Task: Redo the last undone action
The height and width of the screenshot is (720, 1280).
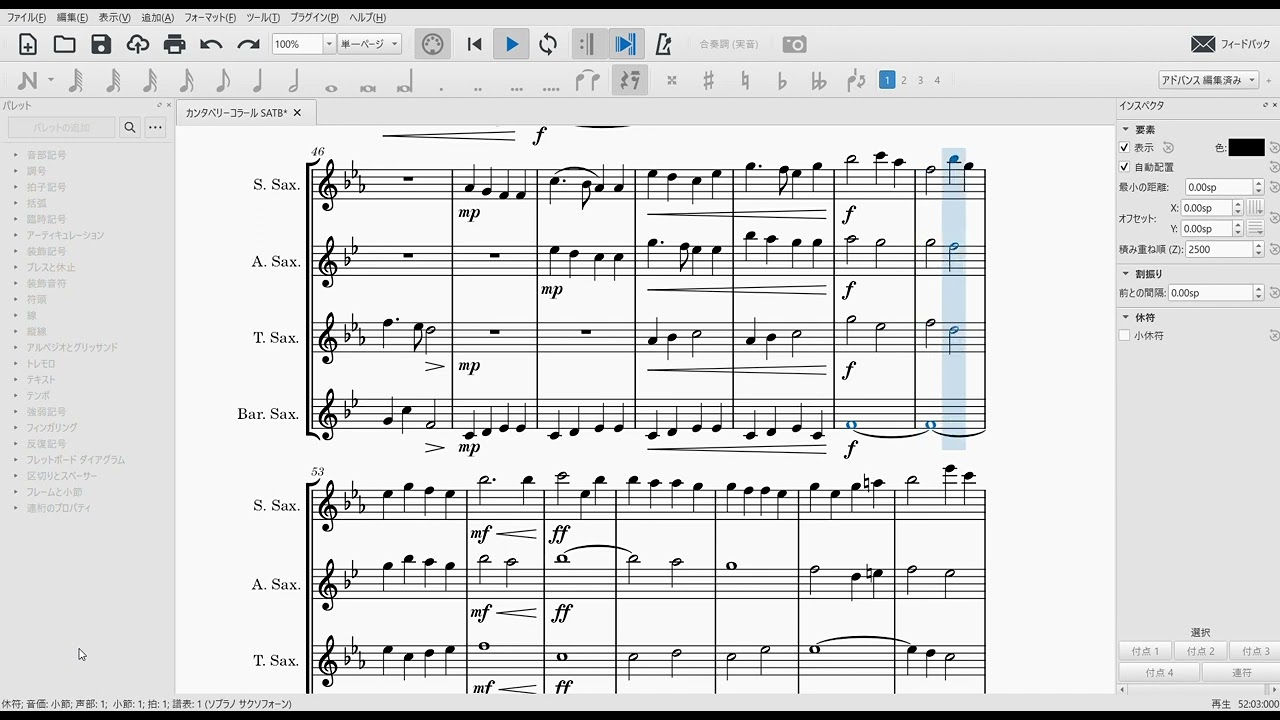Action: pyautogui.click(x=248, y=44)
